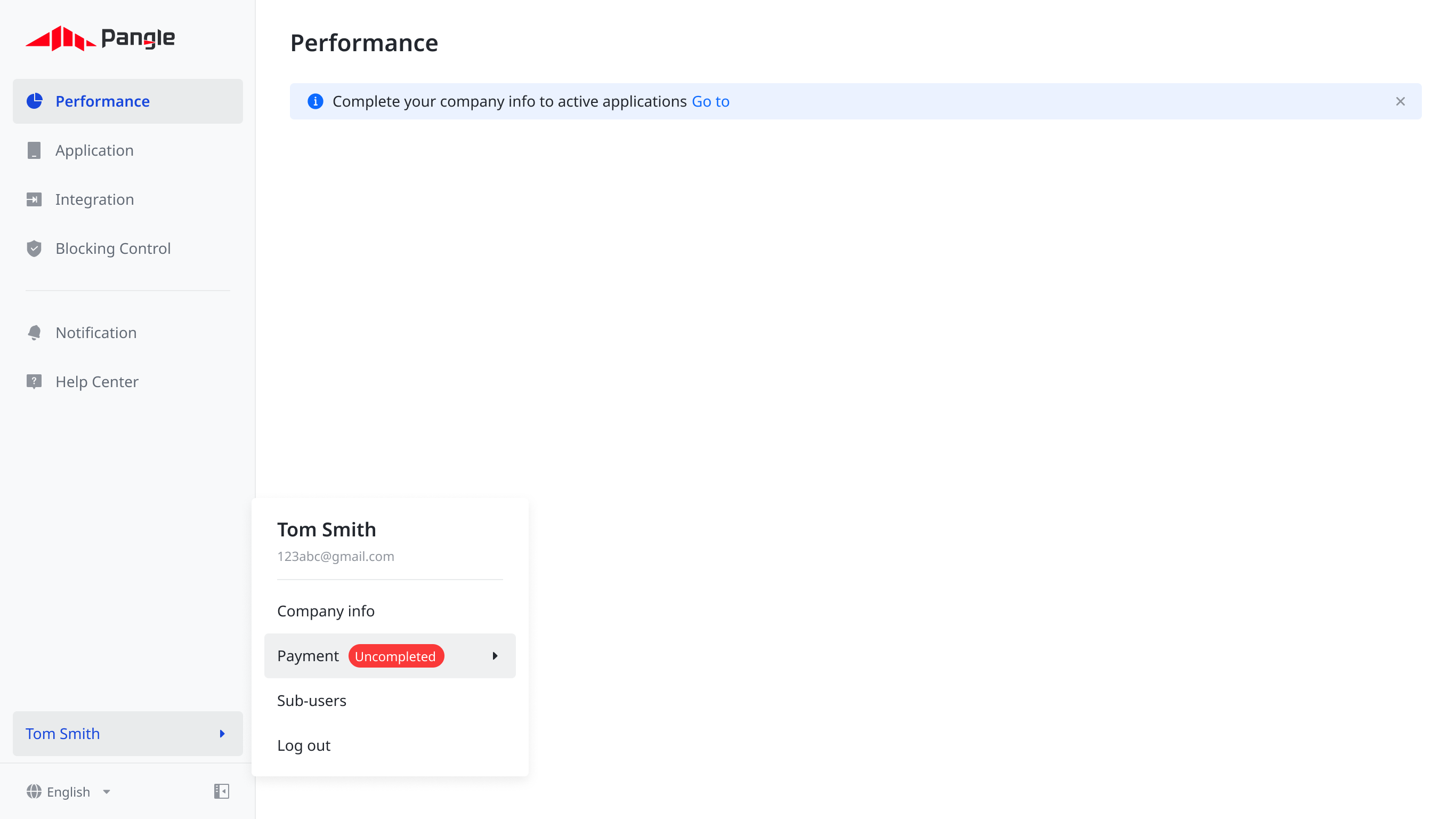Image resolution: width=1456 pixels, height=819 pixels.
Task: Open the English language dropdown
Action: point(68,791)
